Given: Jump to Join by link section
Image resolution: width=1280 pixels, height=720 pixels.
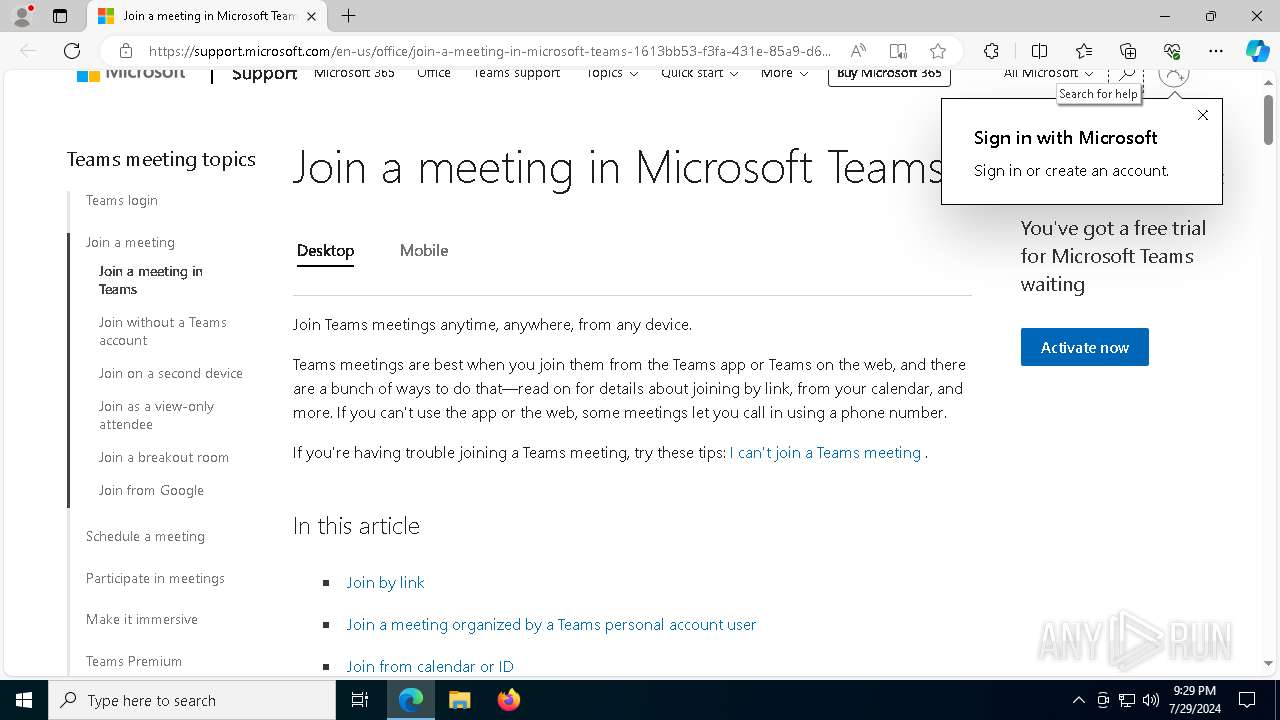Looking at the screenshot, I should 385,582.
